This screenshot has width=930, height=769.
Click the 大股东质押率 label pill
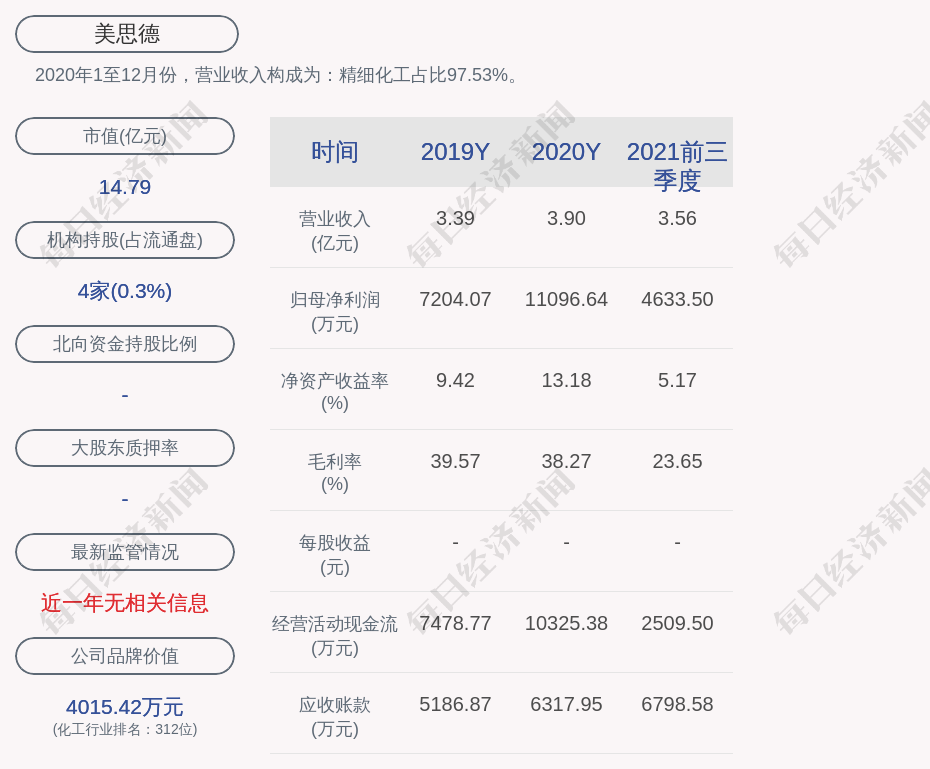(x=125, y=448)
